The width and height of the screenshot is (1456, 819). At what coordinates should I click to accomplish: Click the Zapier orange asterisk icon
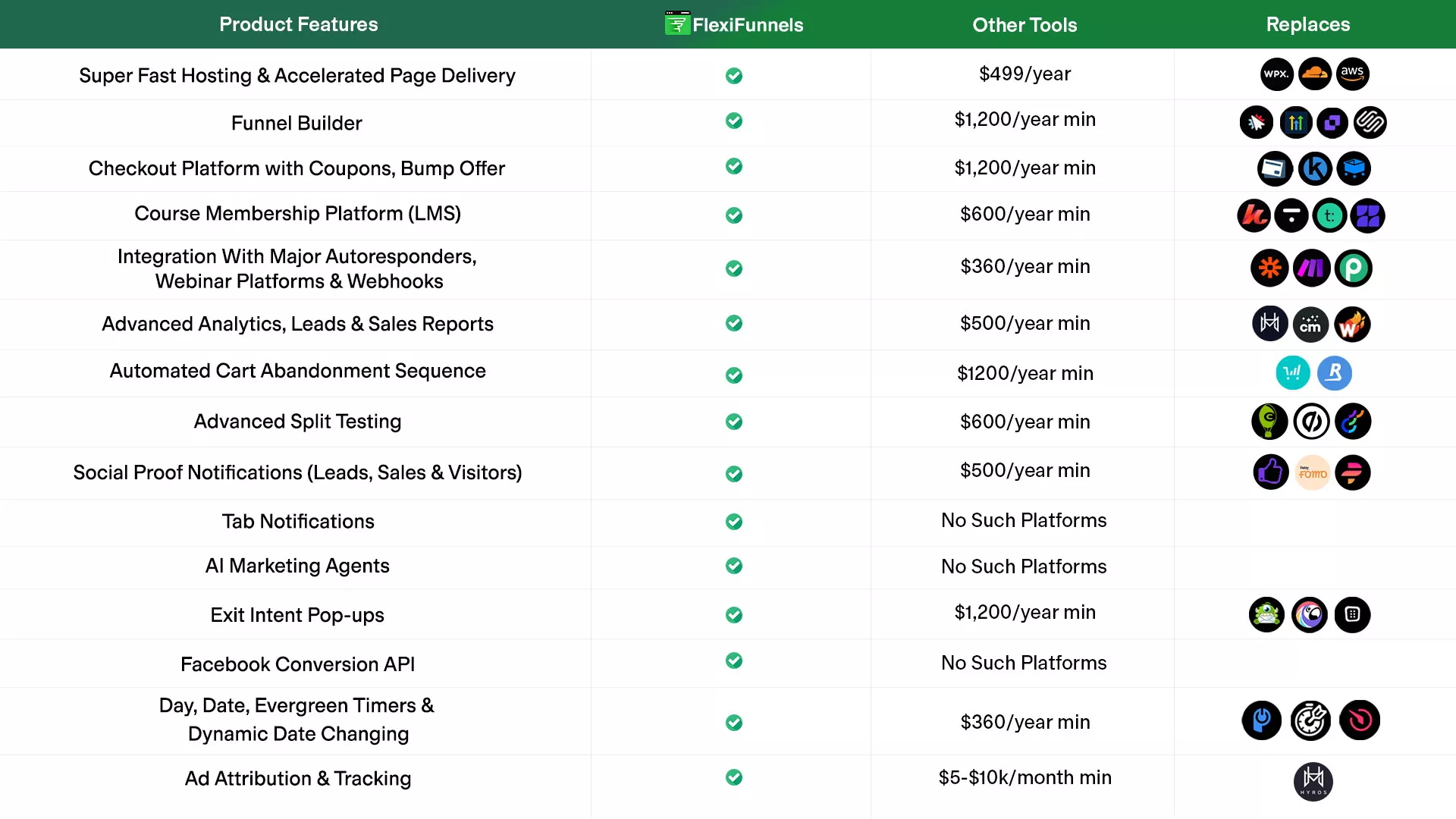pyautogui.click(x=1269, y=268)
